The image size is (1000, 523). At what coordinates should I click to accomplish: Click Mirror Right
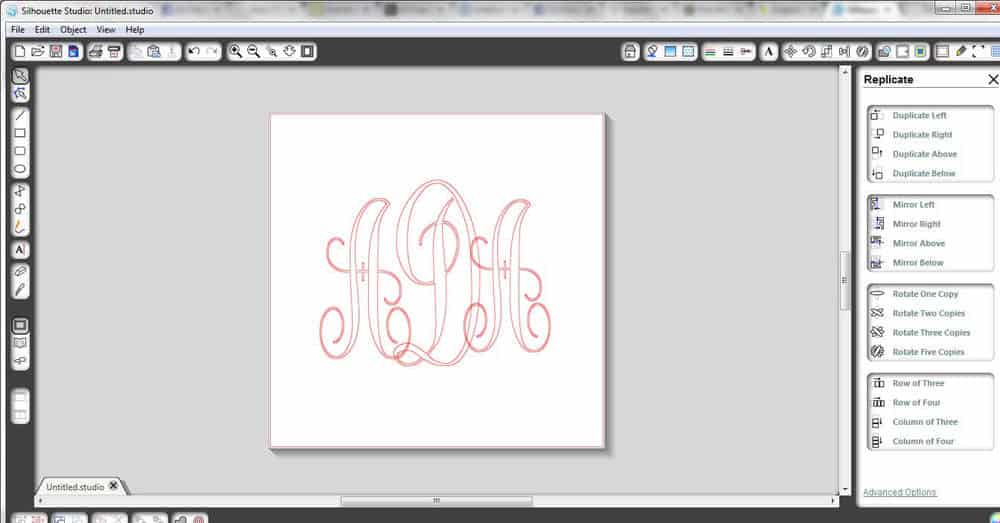coord(916,224)
